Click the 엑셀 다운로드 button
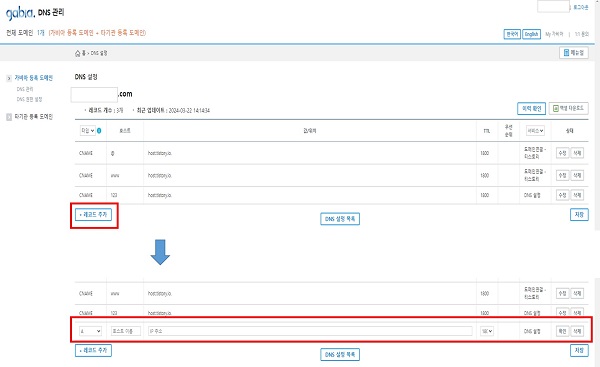 (569, 108)
